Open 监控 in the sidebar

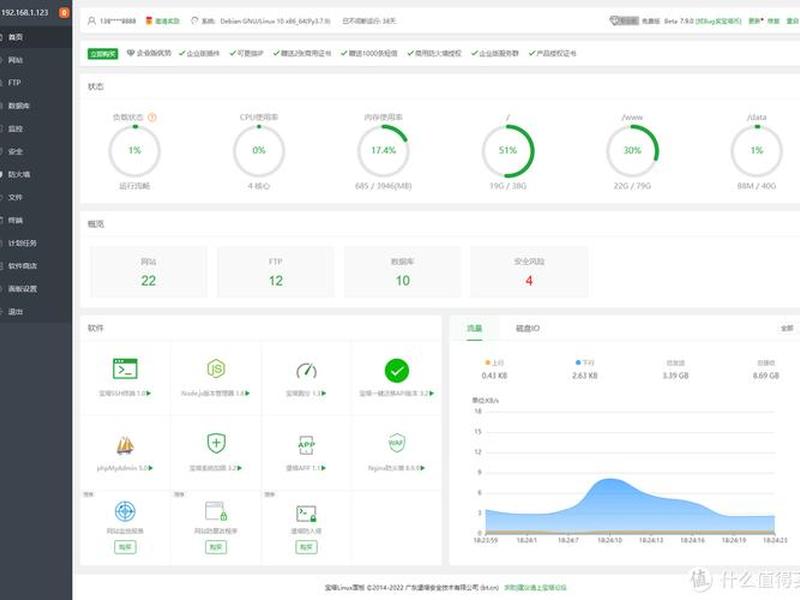(x=36, y=129)
